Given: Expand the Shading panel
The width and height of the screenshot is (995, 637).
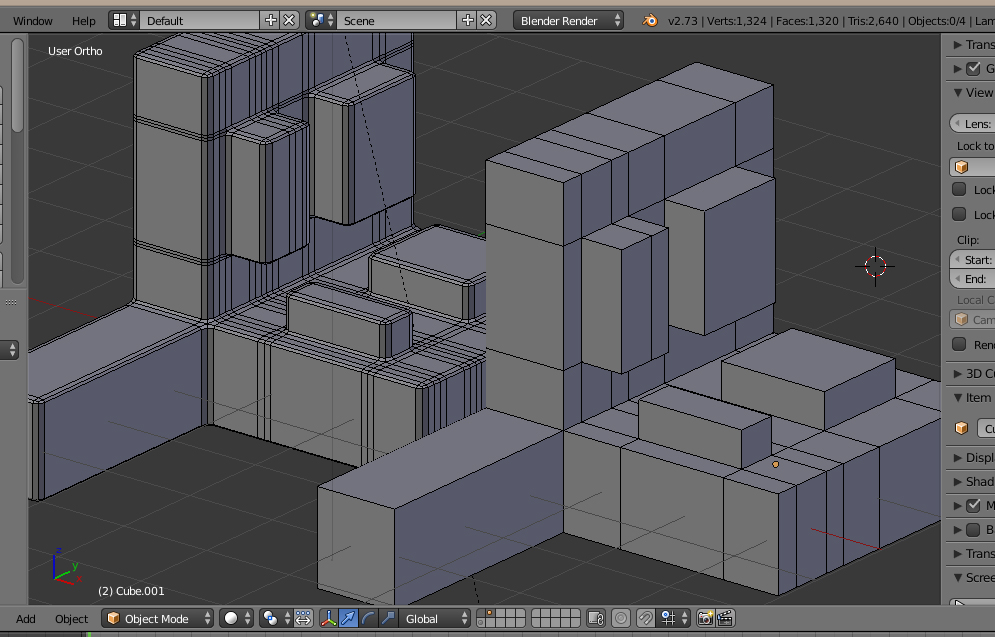Looking at the screenshot, I should click(x=958, y=482).
